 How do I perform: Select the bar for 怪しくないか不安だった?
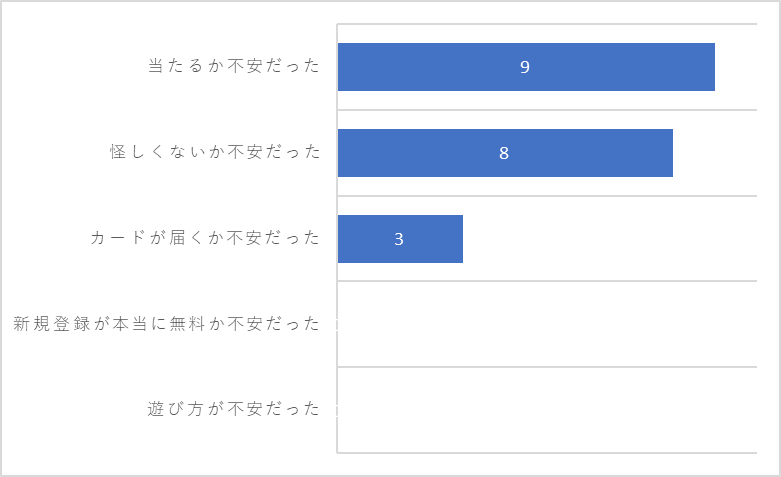505,153
